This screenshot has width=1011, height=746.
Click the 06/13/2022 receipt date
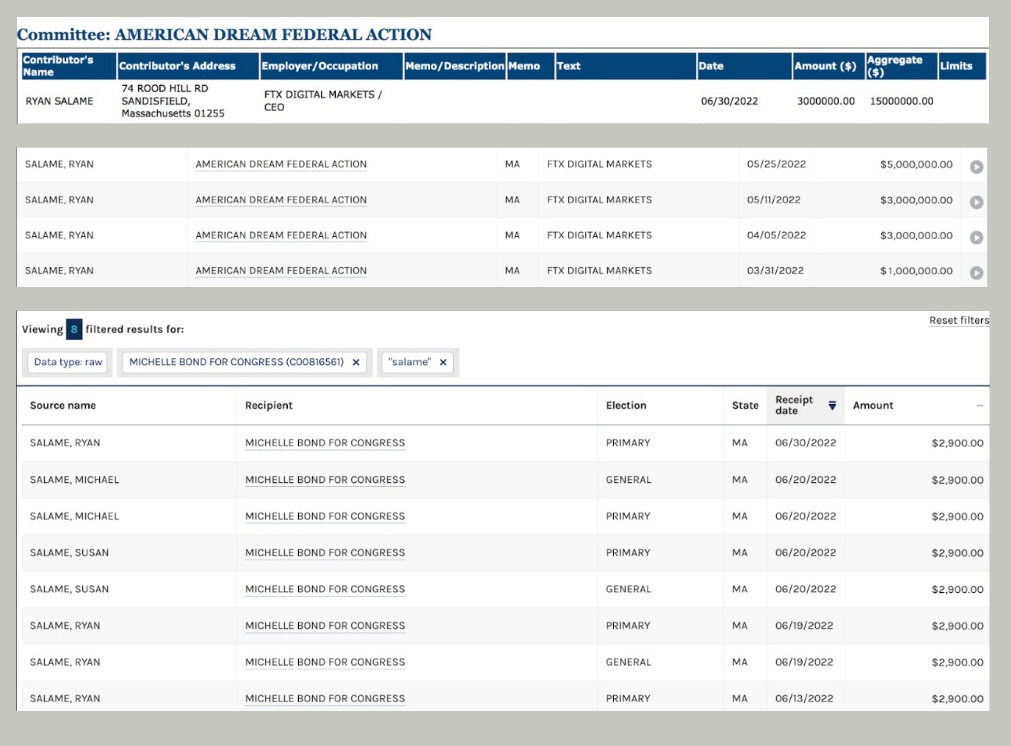[804, 698]
